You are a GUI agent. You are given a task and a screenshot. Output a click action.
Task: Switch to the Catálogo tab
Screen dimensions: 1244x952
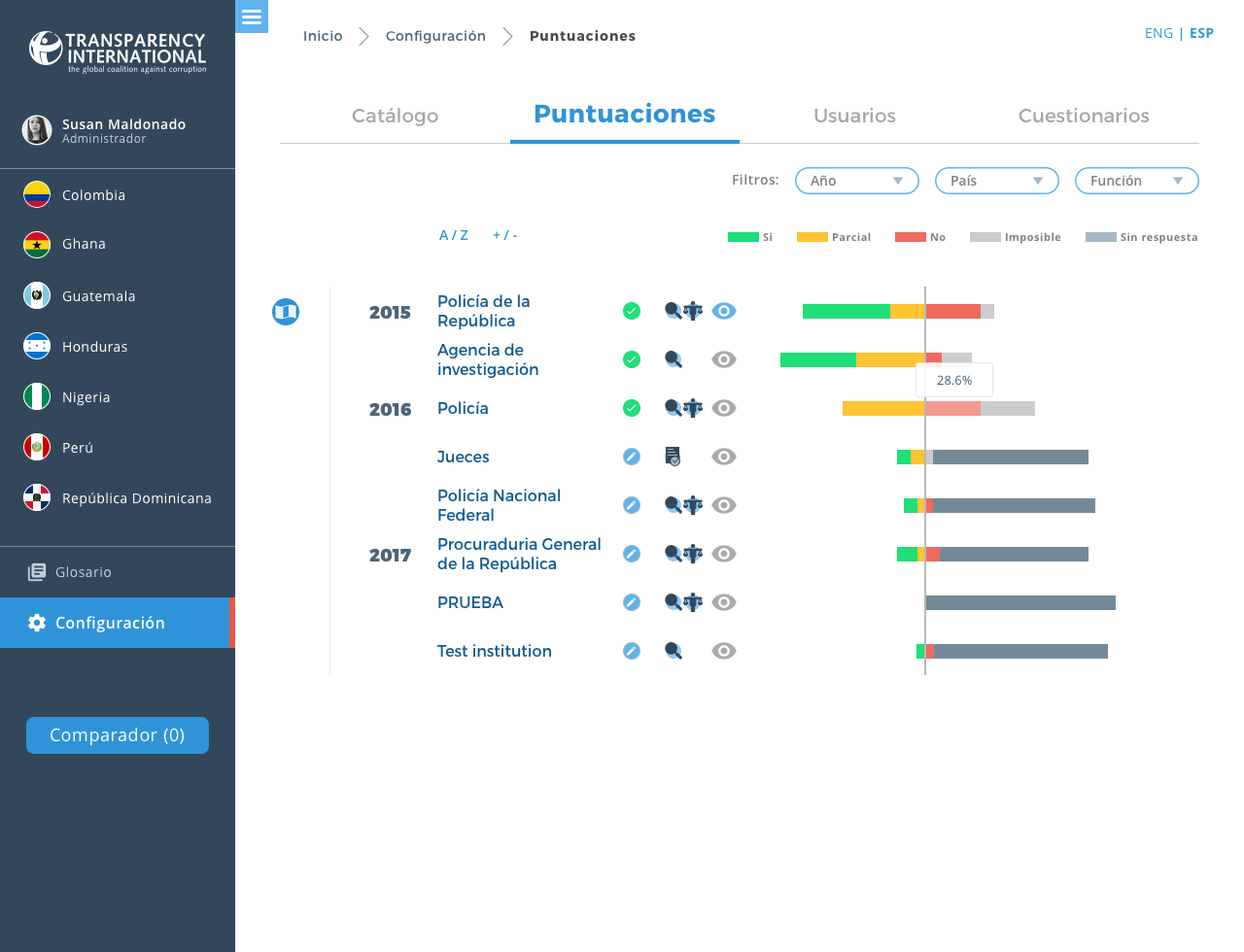(395, 116)
